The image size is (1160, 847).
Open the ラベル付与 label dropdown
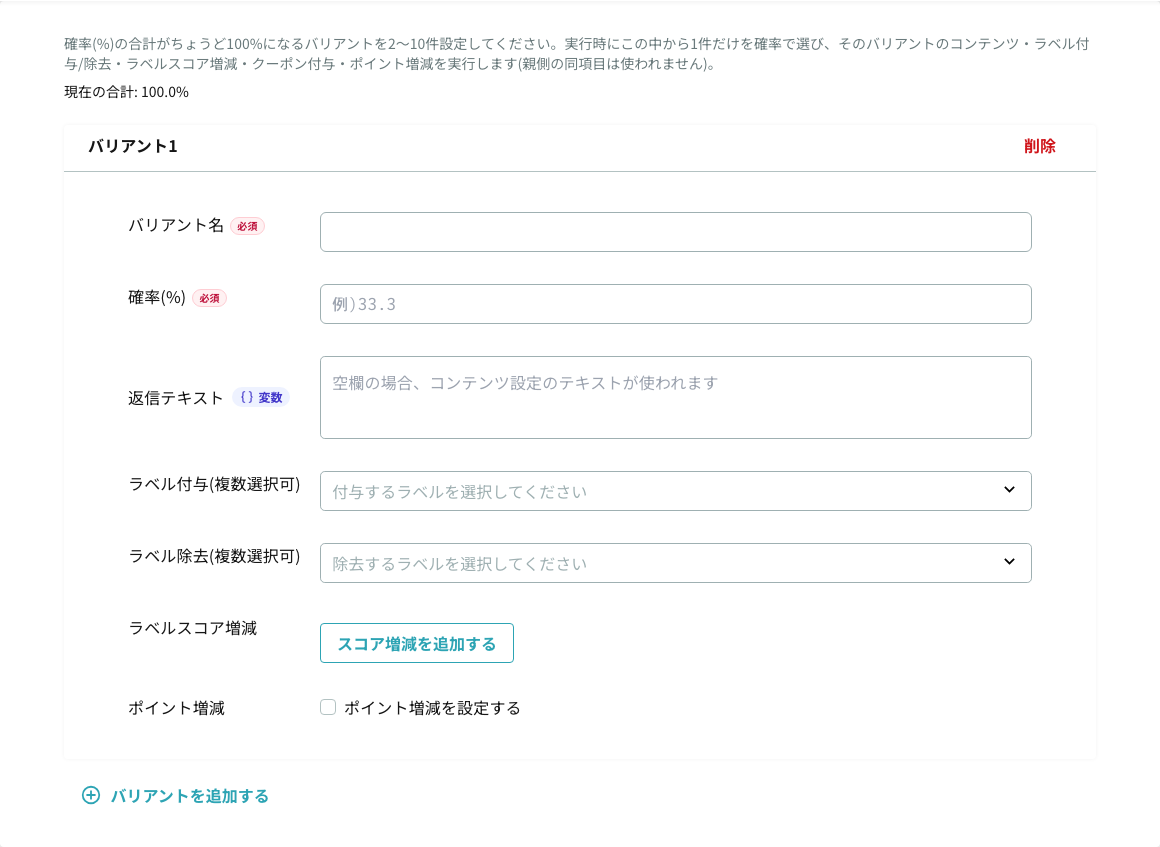click(x=675, y=491)
